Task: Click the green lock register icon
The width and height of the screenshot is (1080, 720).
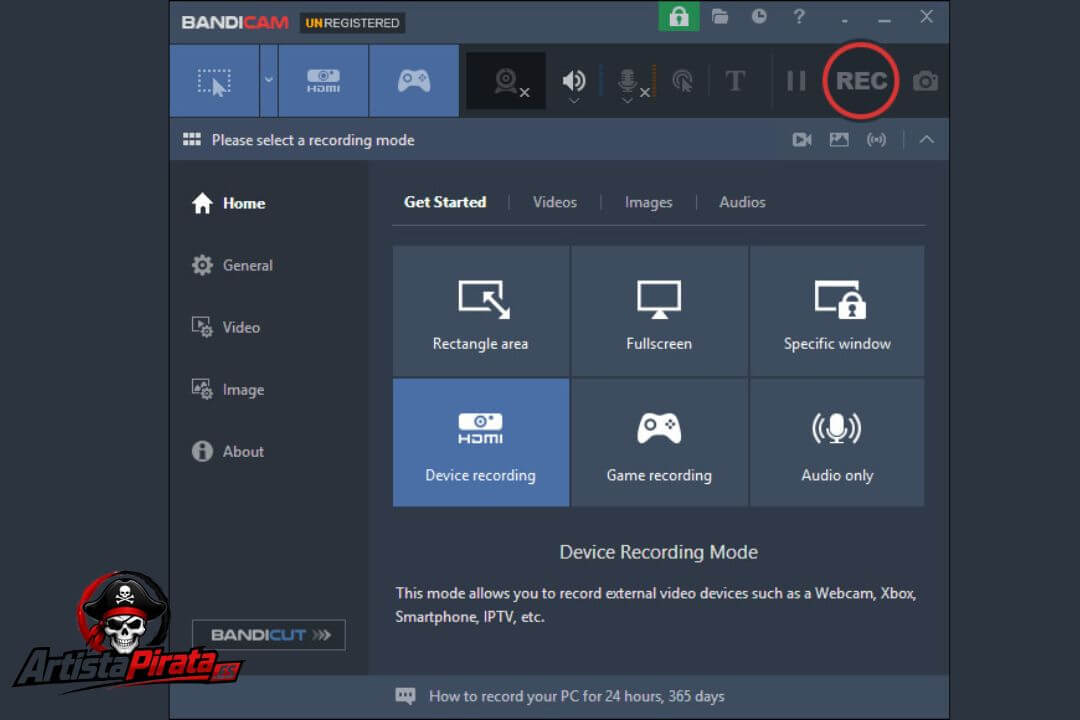Action: pos(679,17)
